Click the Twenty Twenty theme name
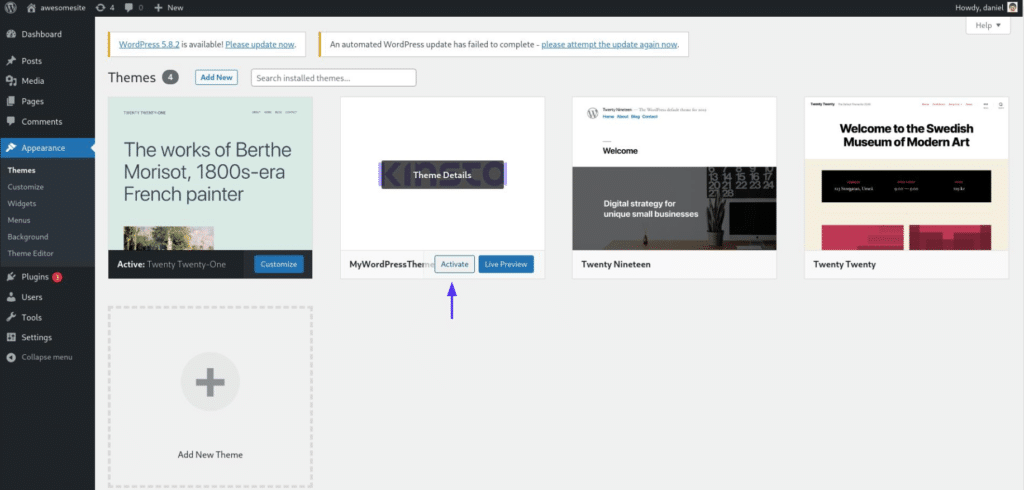 click(x=844, y=265)
